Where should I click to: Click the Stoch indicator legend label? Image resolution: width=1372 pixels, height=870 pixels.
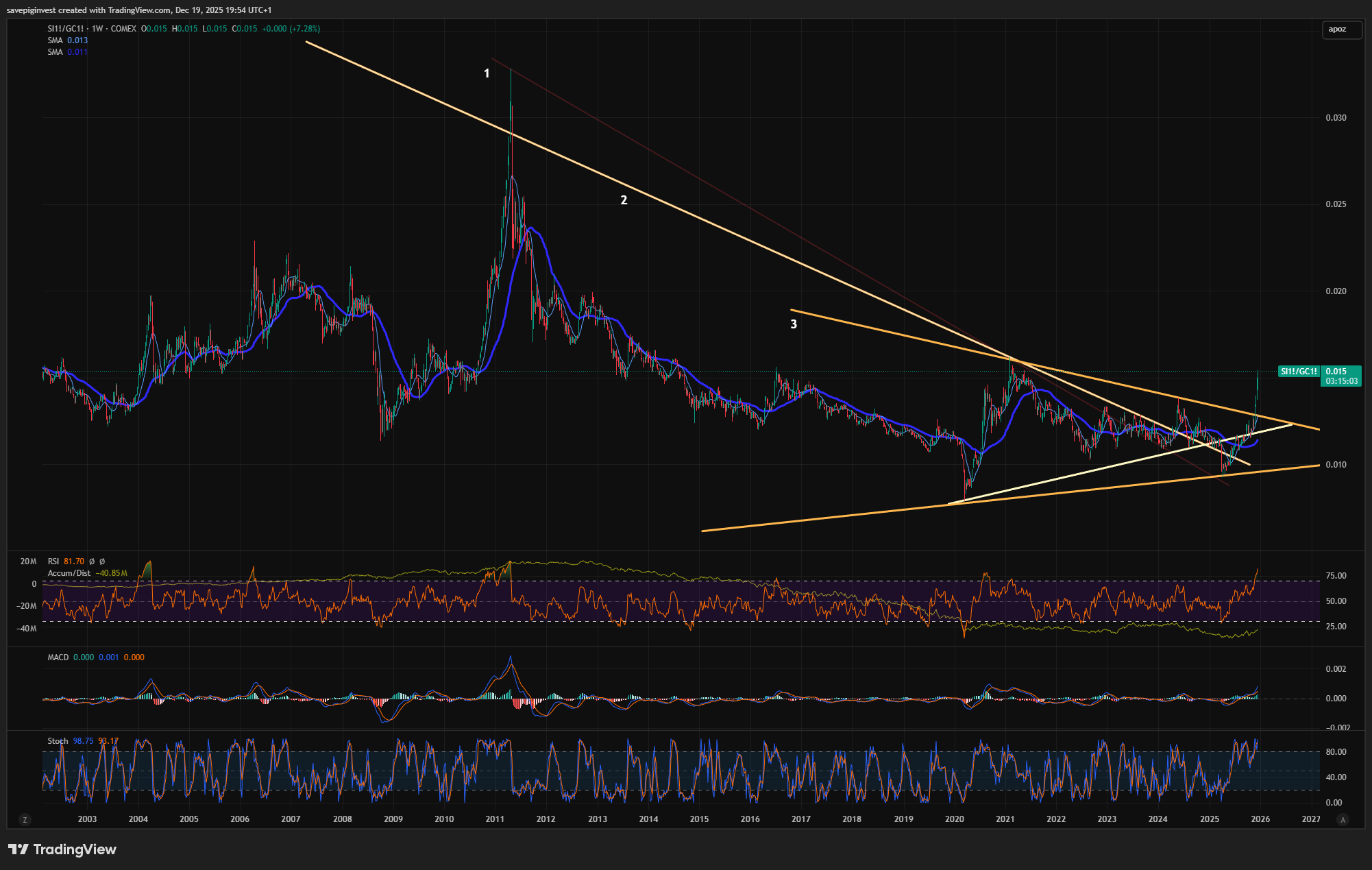coord(58,741)
